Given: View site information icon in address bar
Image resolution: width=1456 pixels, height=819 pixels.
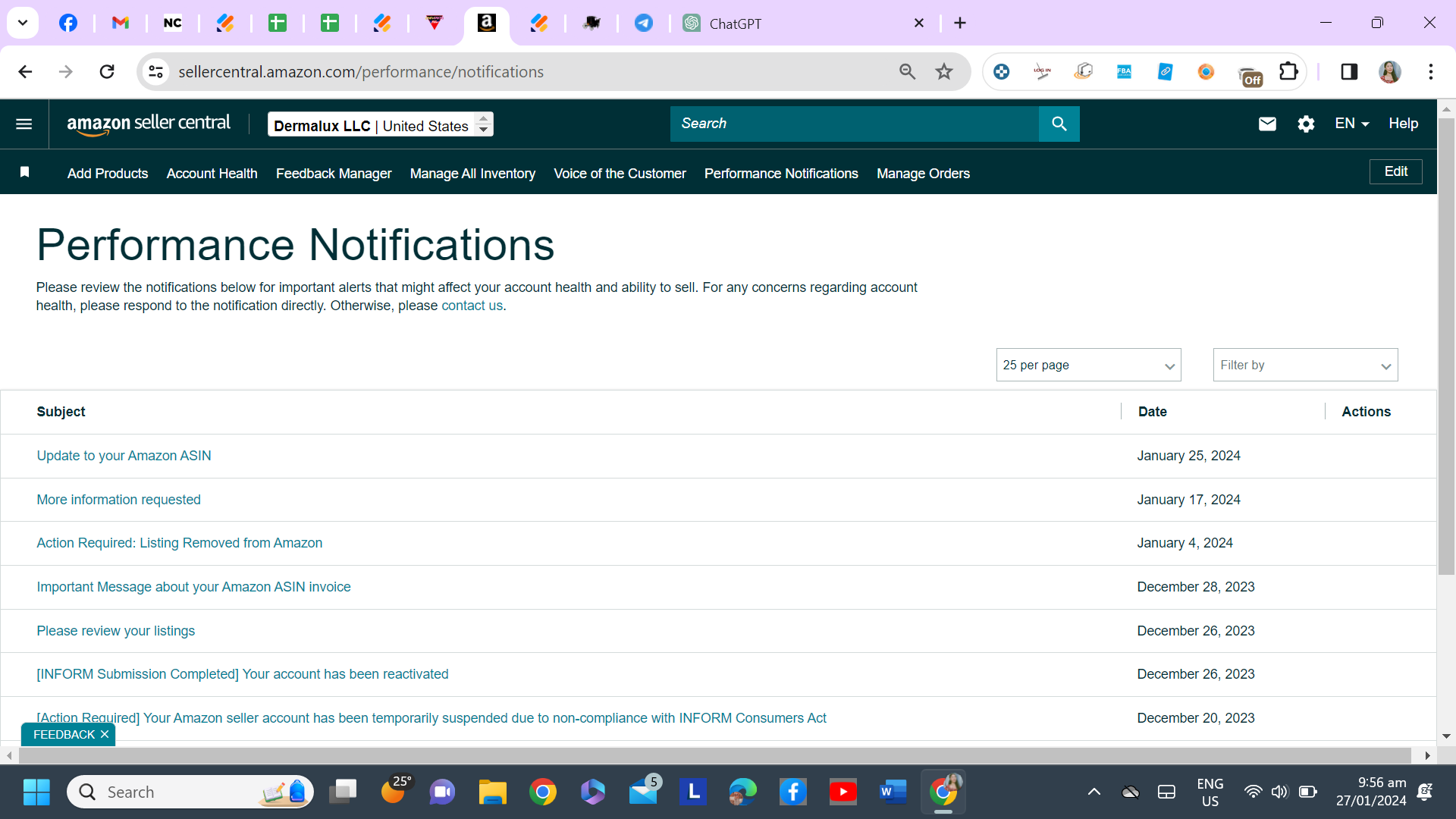Looking at the screenshot, I should pyautogui.click(x=155, y=72).
